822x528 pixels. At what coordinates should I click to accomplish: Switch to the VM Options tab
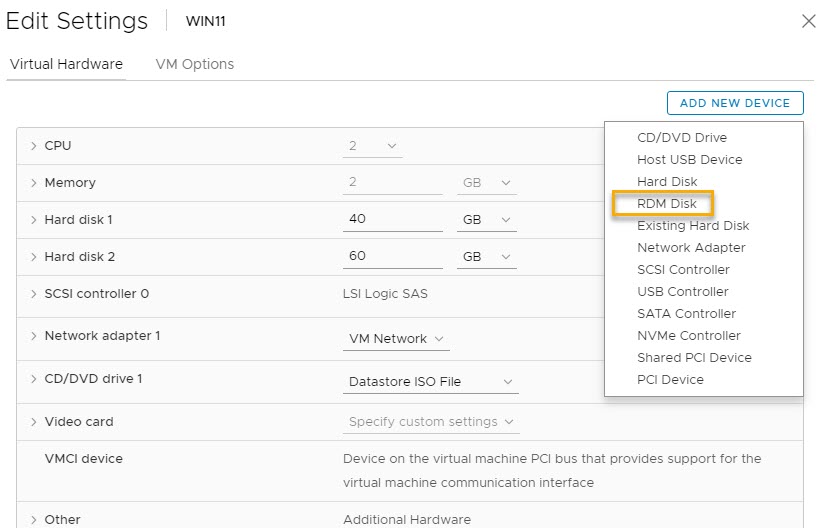pos(194,64)
